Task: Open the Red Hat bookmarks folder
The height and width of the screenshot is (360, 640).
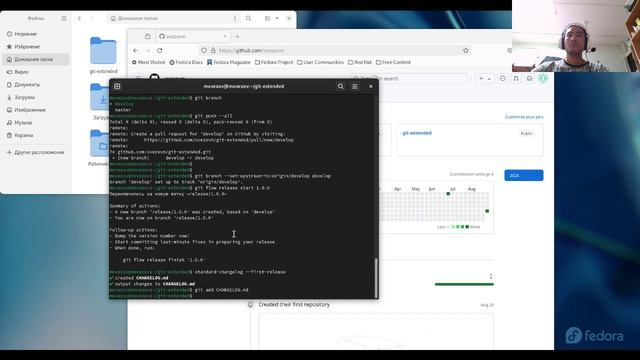Action: pyautogui.click(x=360, y=62)
